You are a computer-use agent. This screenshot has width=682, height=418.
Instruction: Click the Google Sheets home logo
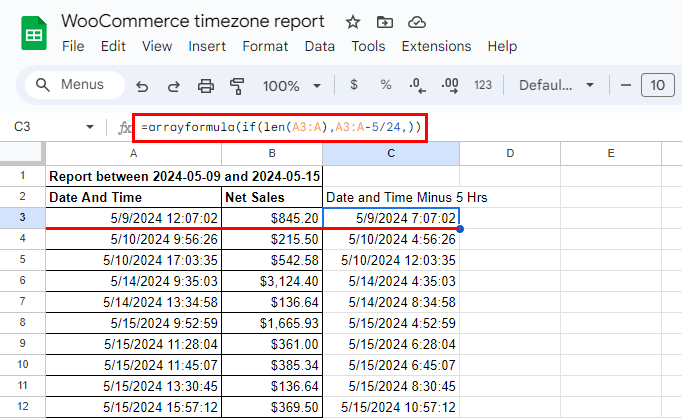click(x=33, y=33)
